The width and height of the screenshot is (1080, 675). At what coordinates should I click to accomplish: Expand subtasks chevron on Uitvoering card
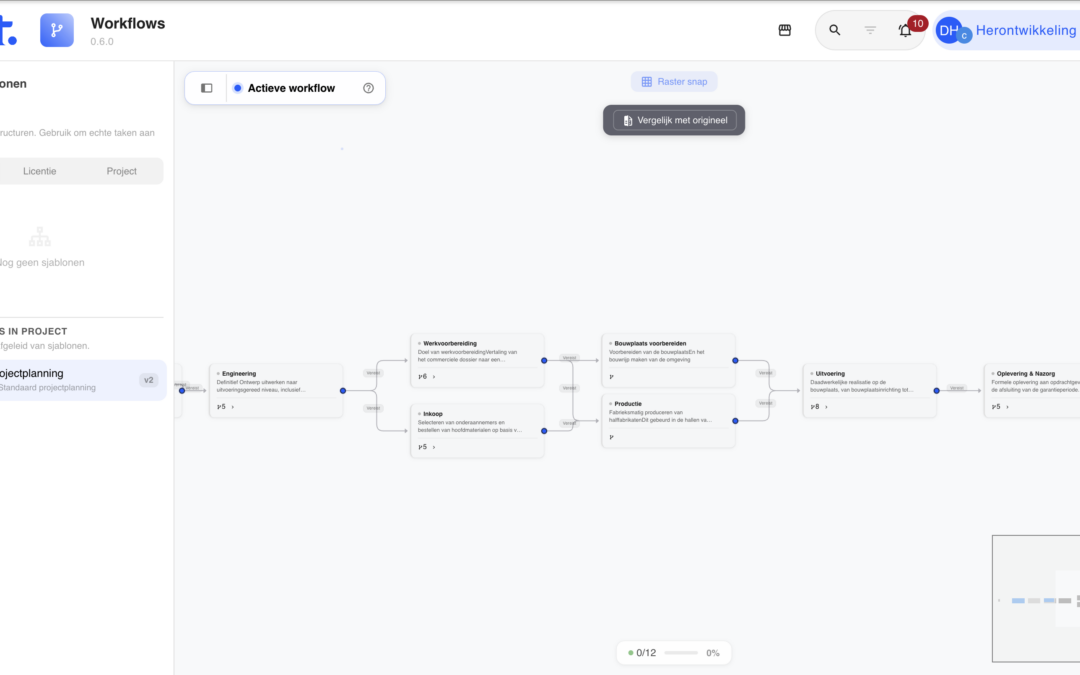click(827, 407)
